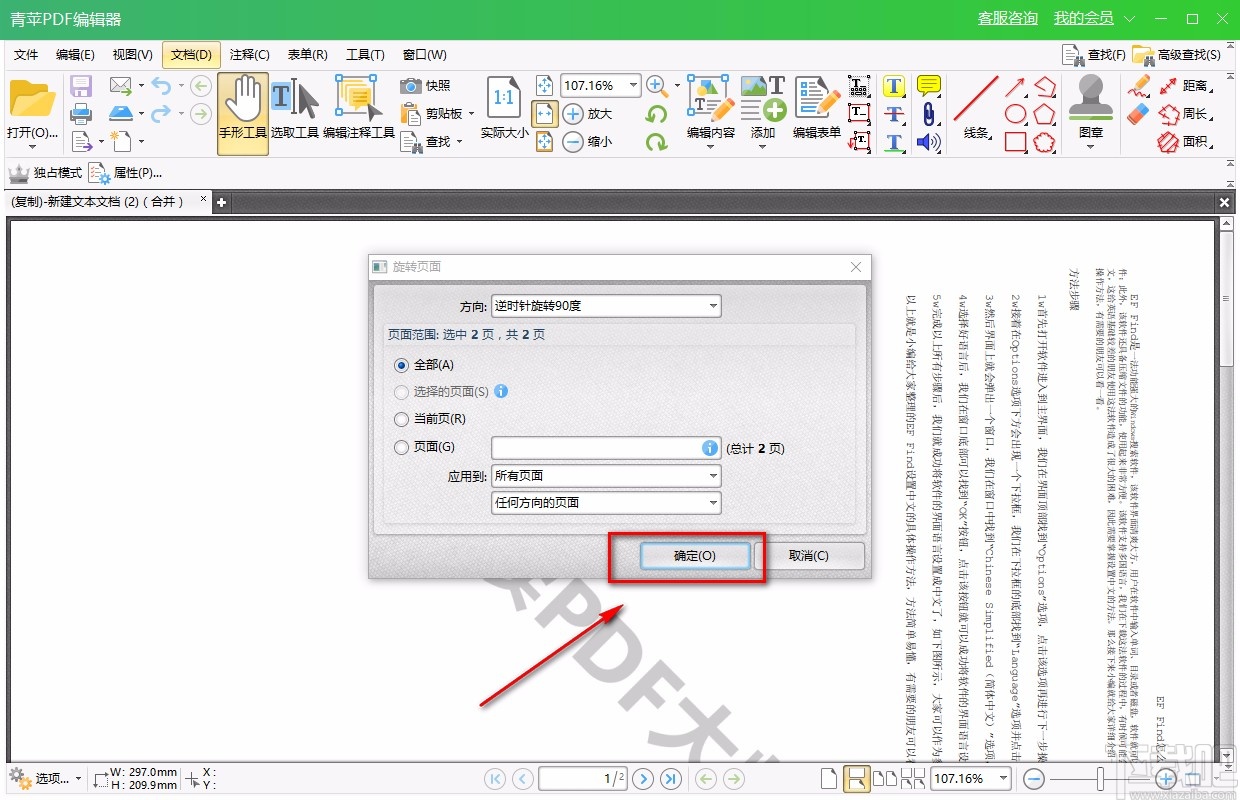Image resolution: width=1240 pixels, height=800 pixels.
Task: Select single page continuous layout icon
Action: tap(856, 778)
